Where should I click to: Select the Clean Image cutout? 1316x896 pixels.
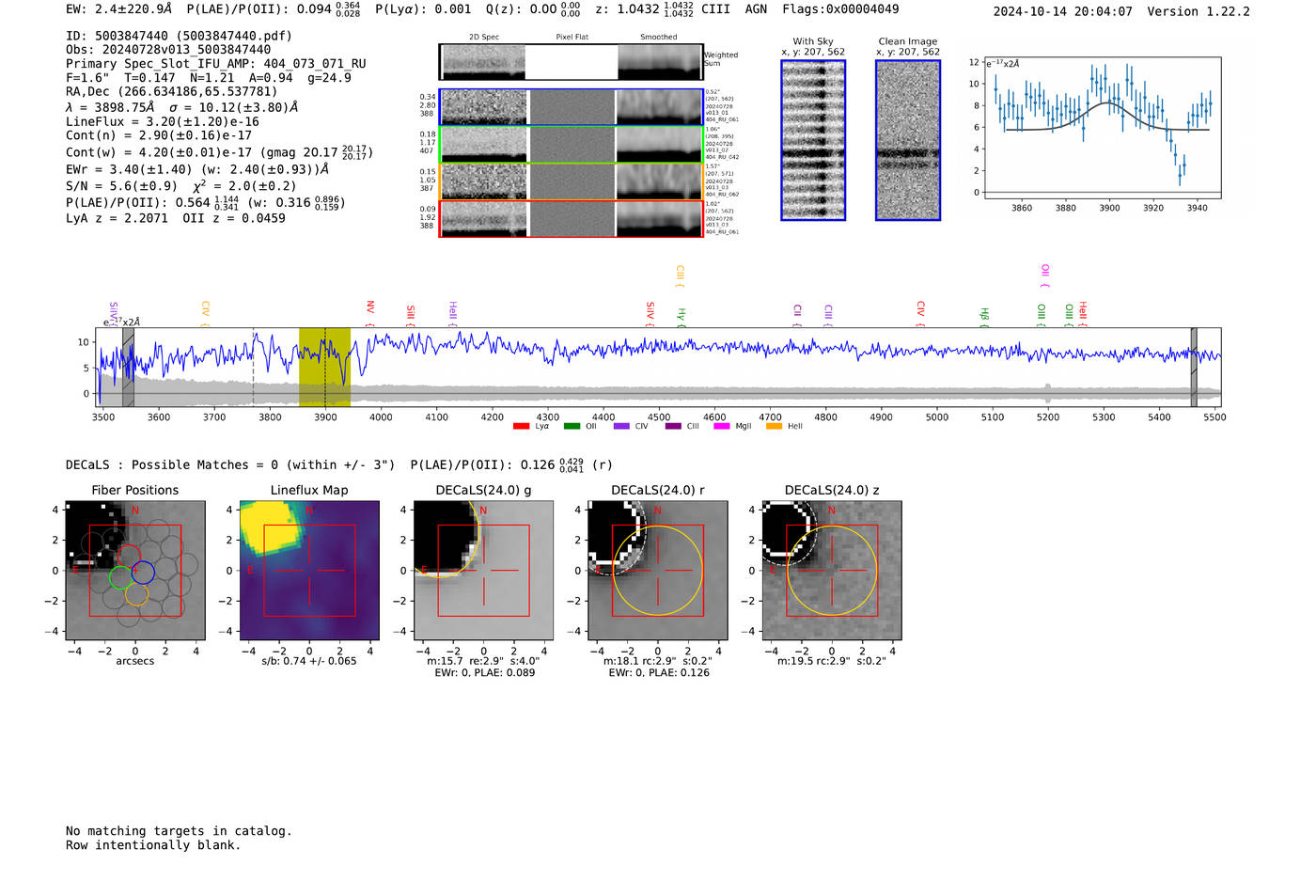click(908, 140)
